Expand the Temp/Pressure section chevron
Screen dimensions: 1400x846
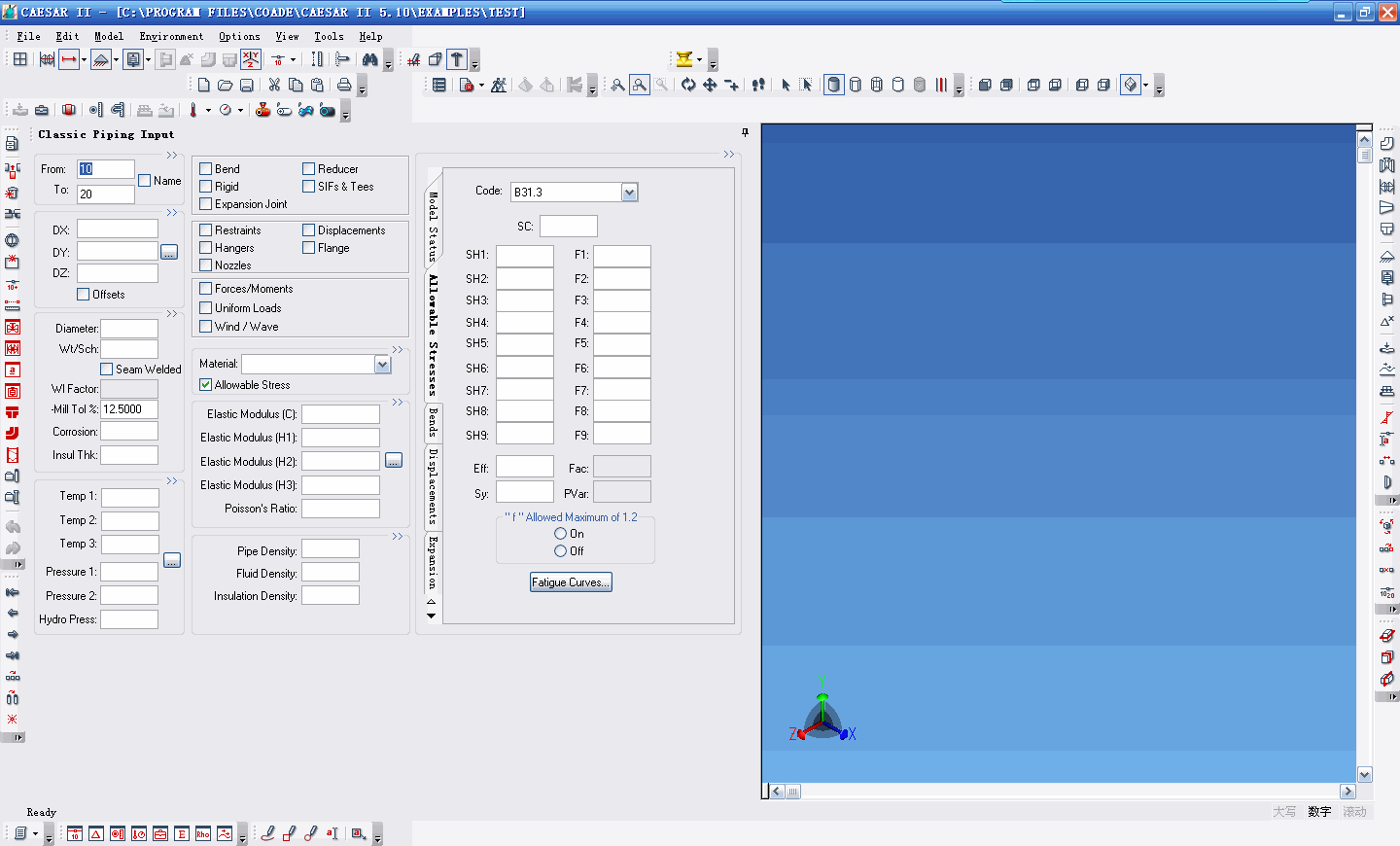click(172, 480)
